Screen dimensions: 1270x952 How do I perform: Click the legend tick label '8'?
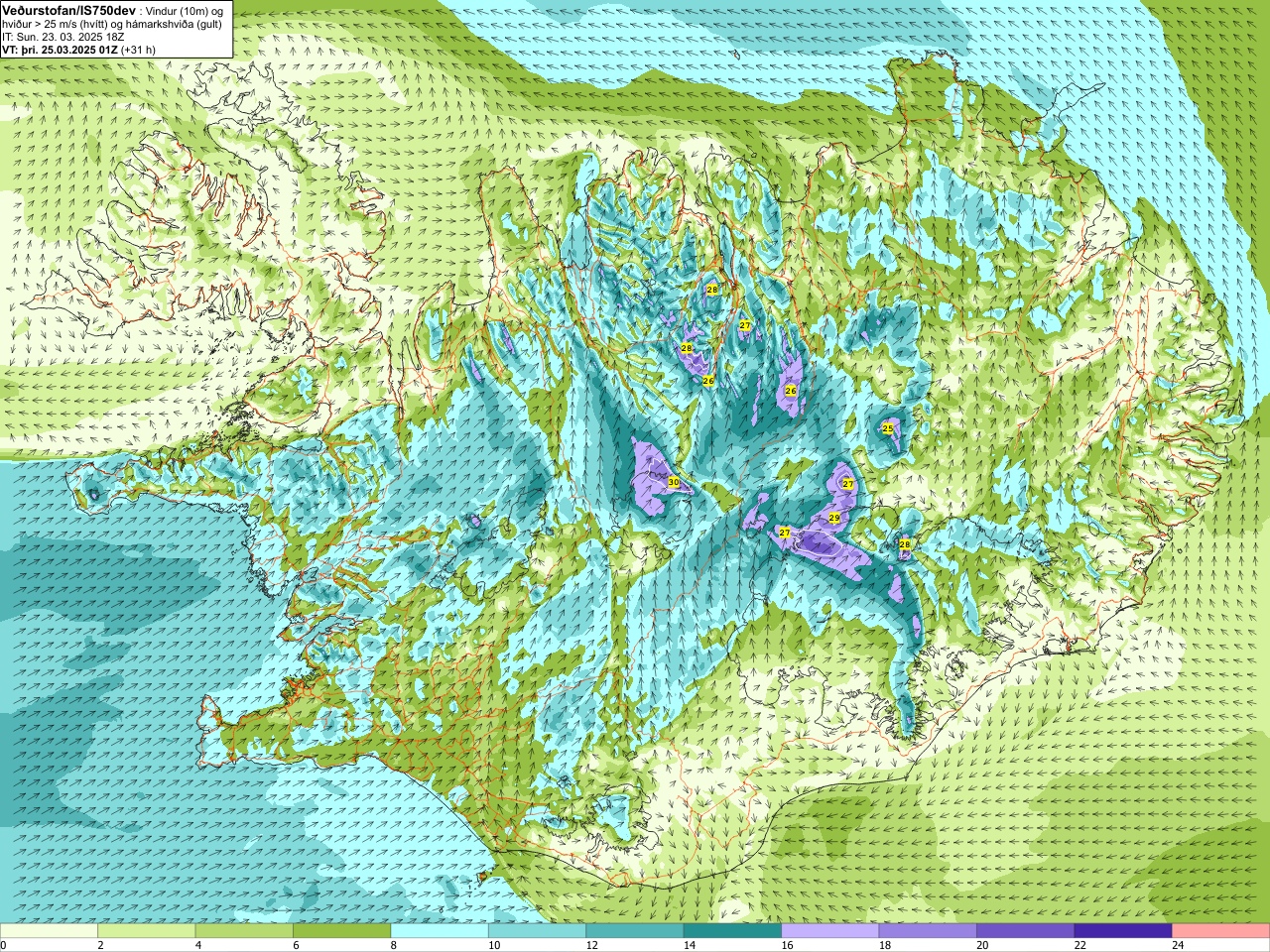[393, 945]
